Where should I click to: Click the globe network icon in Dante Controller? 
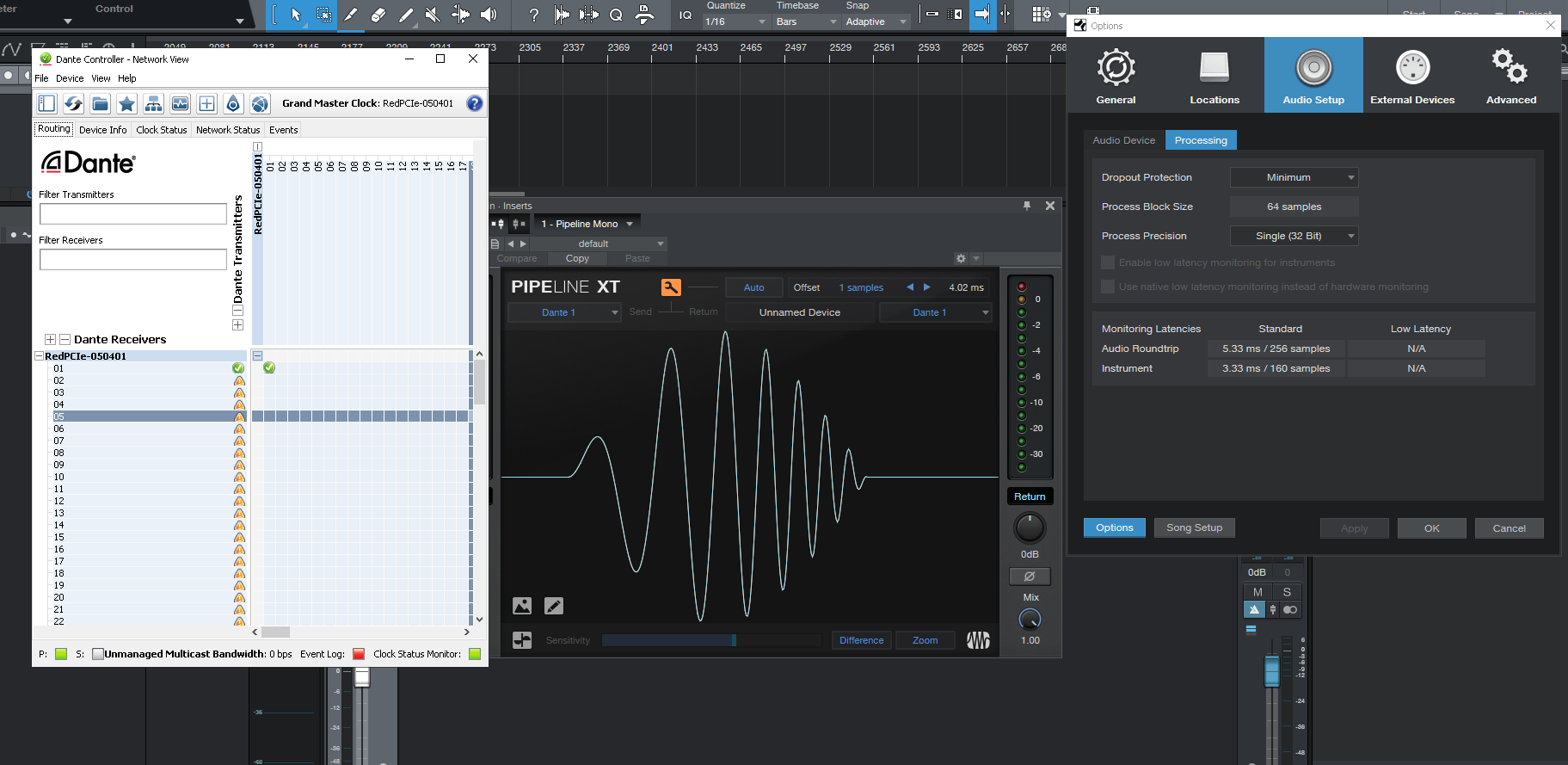click(260, 104)
